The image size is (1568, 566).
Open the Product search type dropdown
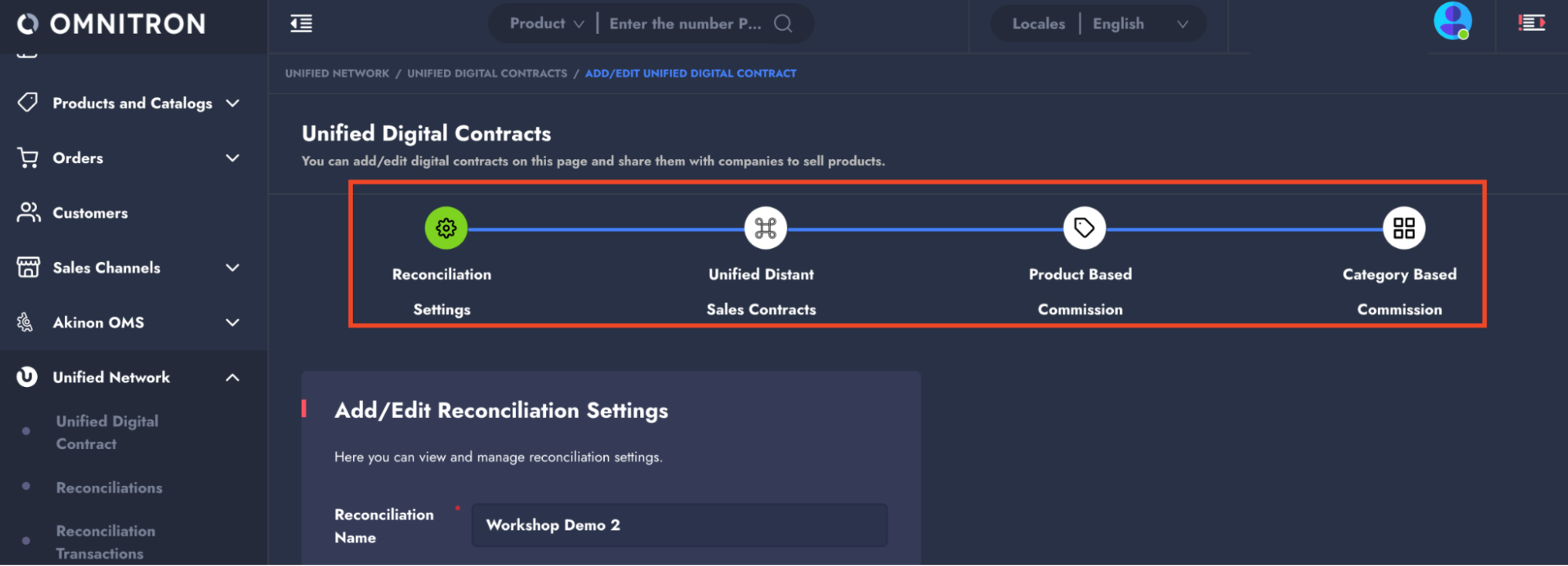coord(547,24)
